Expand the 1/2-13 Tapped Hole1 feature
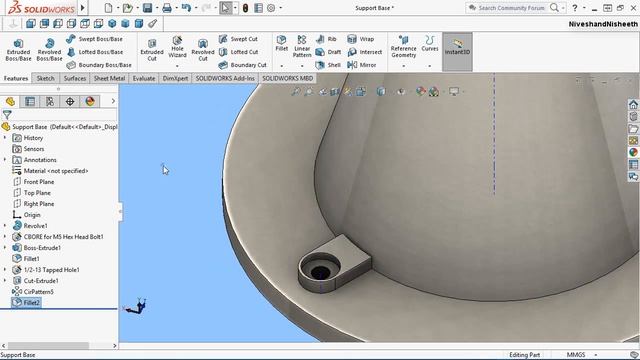 [x=5, y=270]
